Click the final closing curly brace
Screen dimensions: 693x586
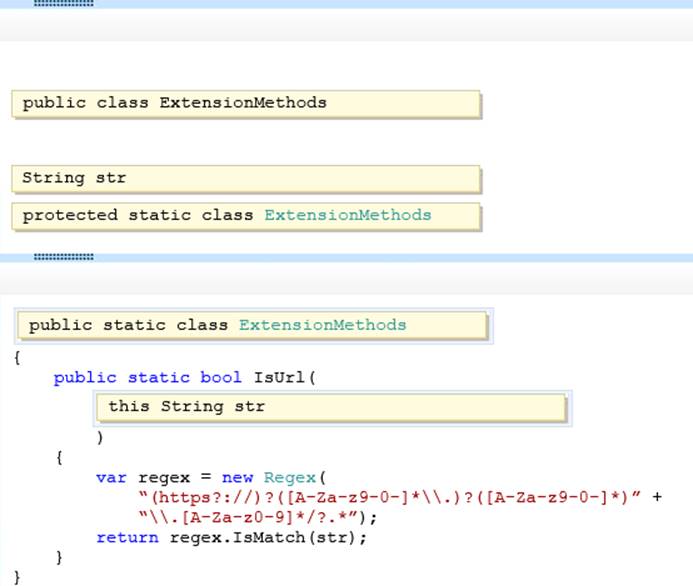tap(17, 577)
